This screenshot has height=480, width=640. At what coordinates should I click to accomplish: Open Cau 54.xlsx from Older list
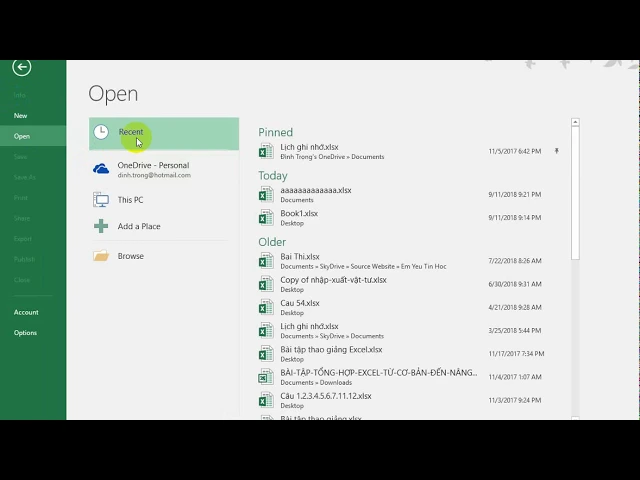[x=300, y=303]
